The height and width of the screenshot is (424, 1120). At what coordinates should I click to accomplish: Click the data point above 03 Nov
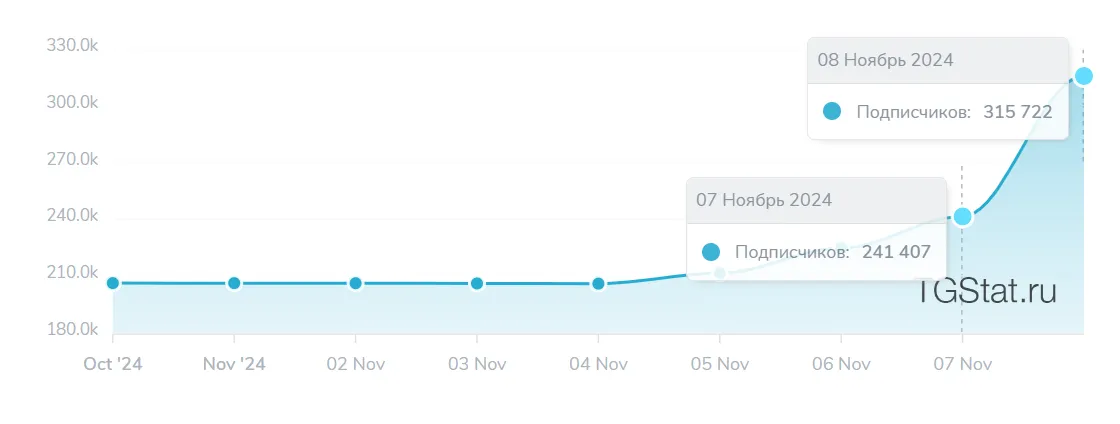click(477, 283)
